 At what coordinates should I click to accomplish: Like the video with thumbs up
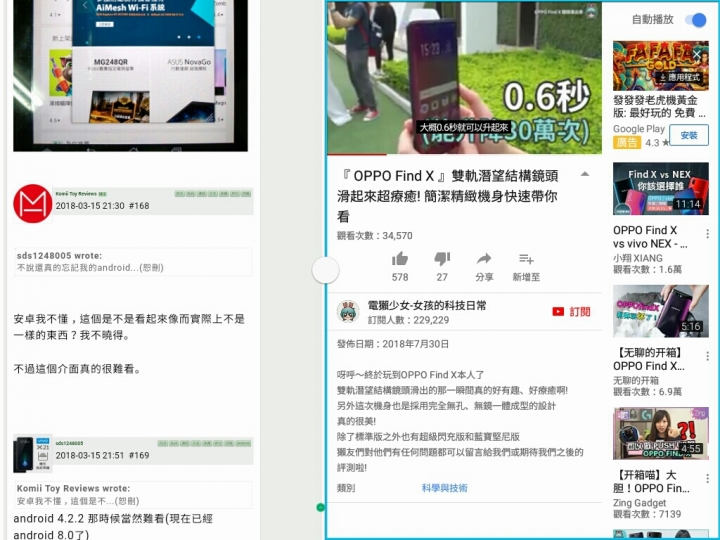pyautogui.click(x=400, y=259)
